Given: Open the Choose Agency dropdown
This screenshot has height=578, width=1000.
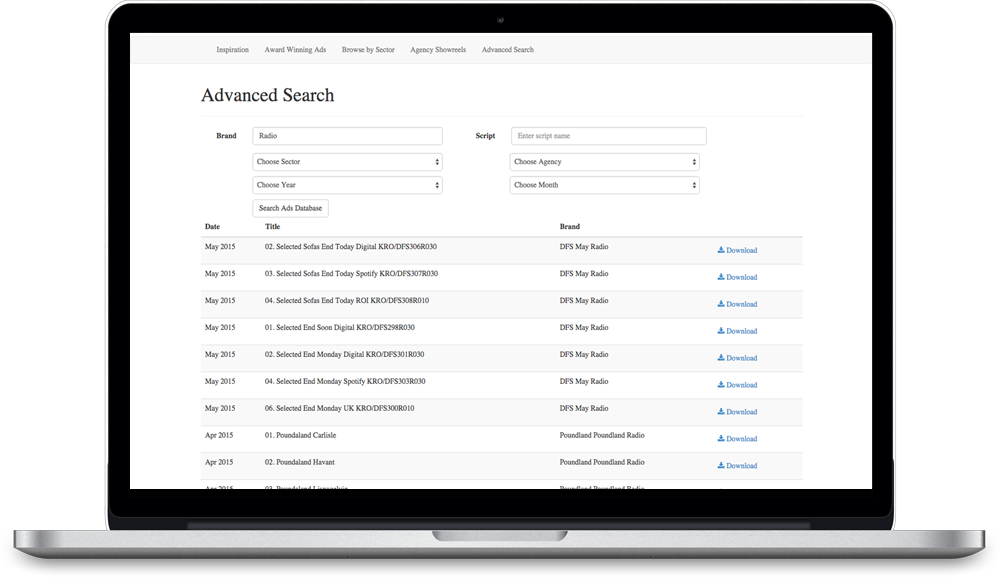Looking at the screenshot, I should [x=604, y=161].
